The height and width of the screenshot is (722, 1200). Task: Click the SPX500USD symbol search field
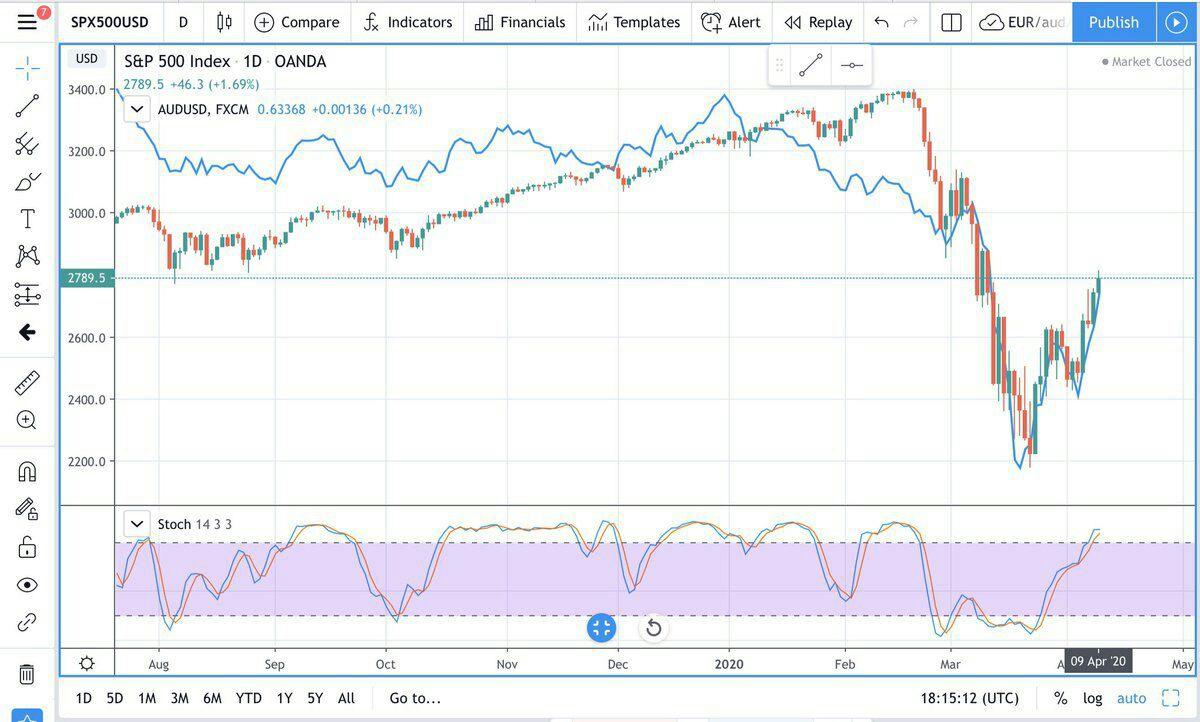coord(109,22)
